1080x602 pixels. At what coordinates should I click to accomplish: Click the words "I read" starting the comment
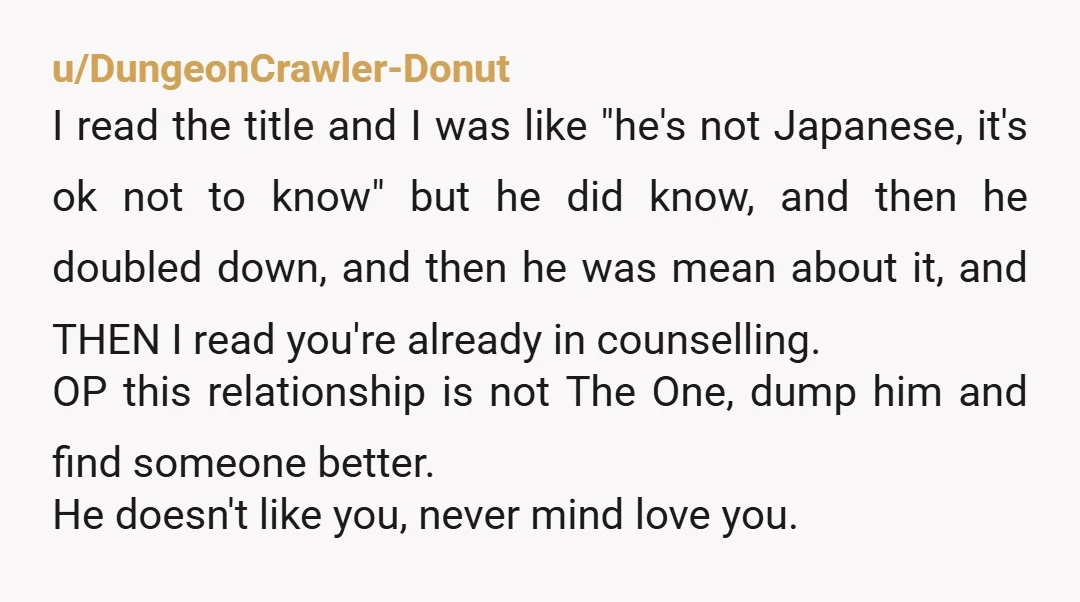pos(105,127)
